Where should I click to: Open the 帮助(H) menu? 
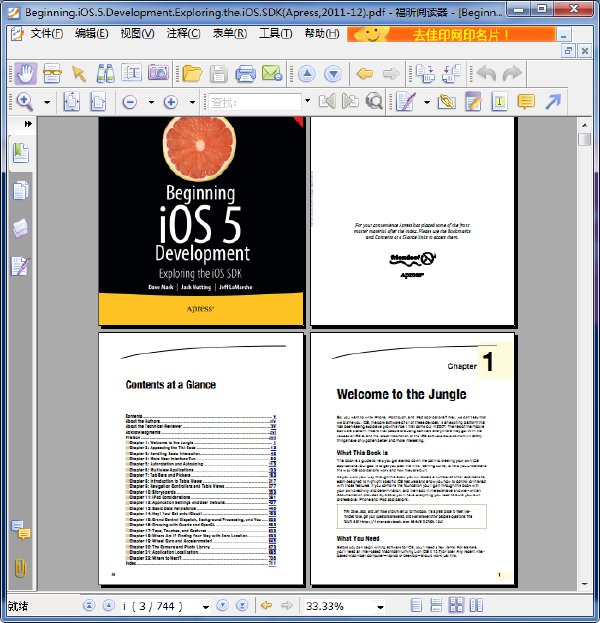tap(322, 34)
